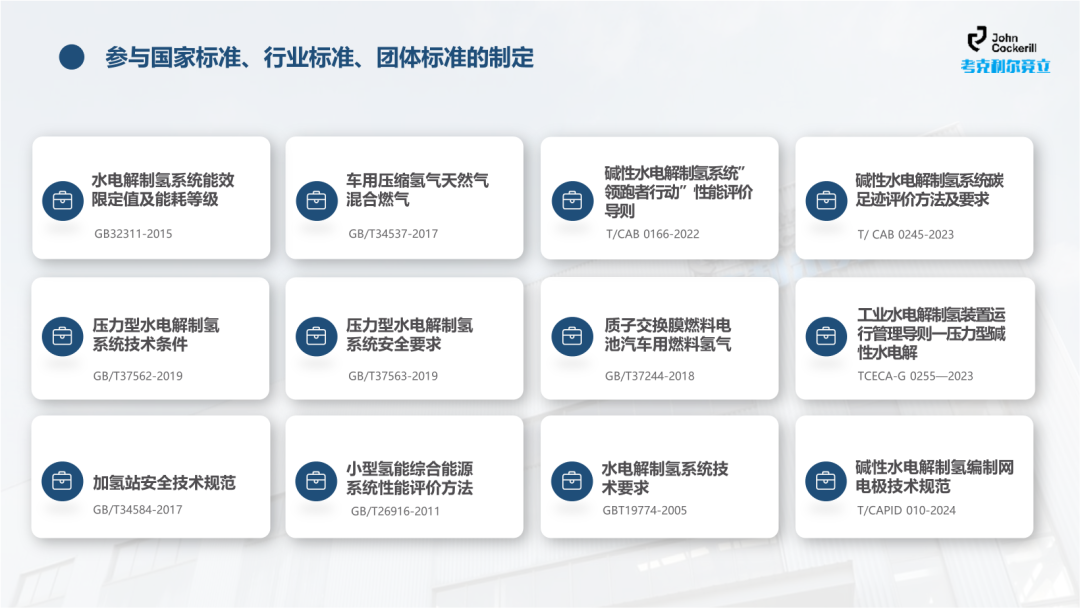Click standard number TCECA-G 0255—2023

pyautogui.click(x=915, y=376)
